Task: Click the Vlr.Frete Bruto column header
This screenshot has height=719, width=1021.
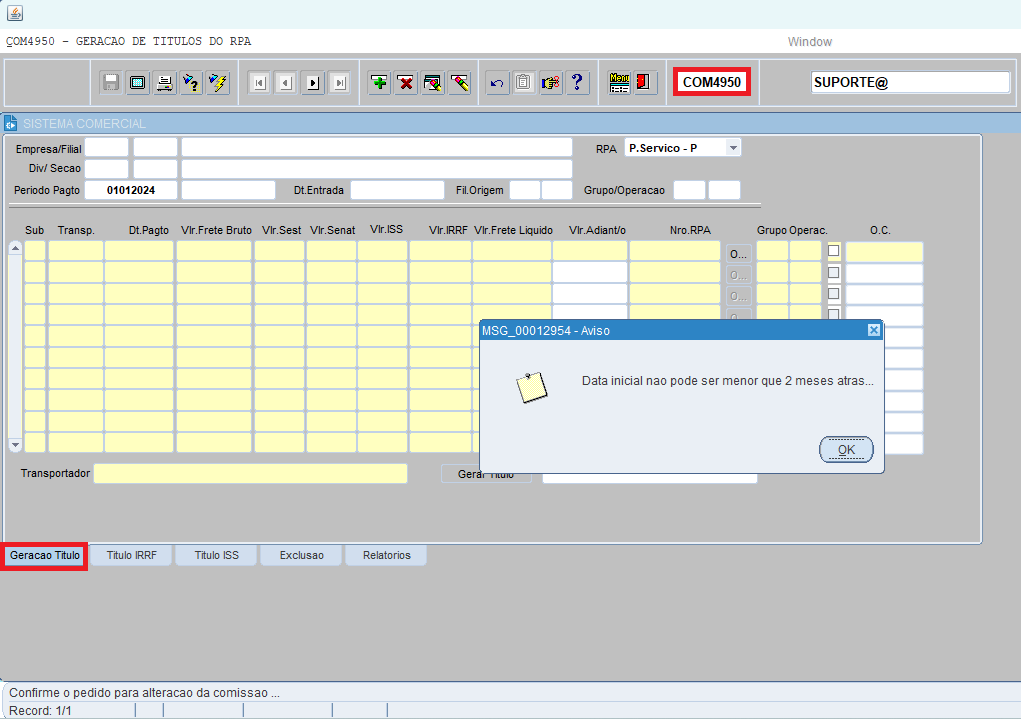Action: click(x=216, y=230)
